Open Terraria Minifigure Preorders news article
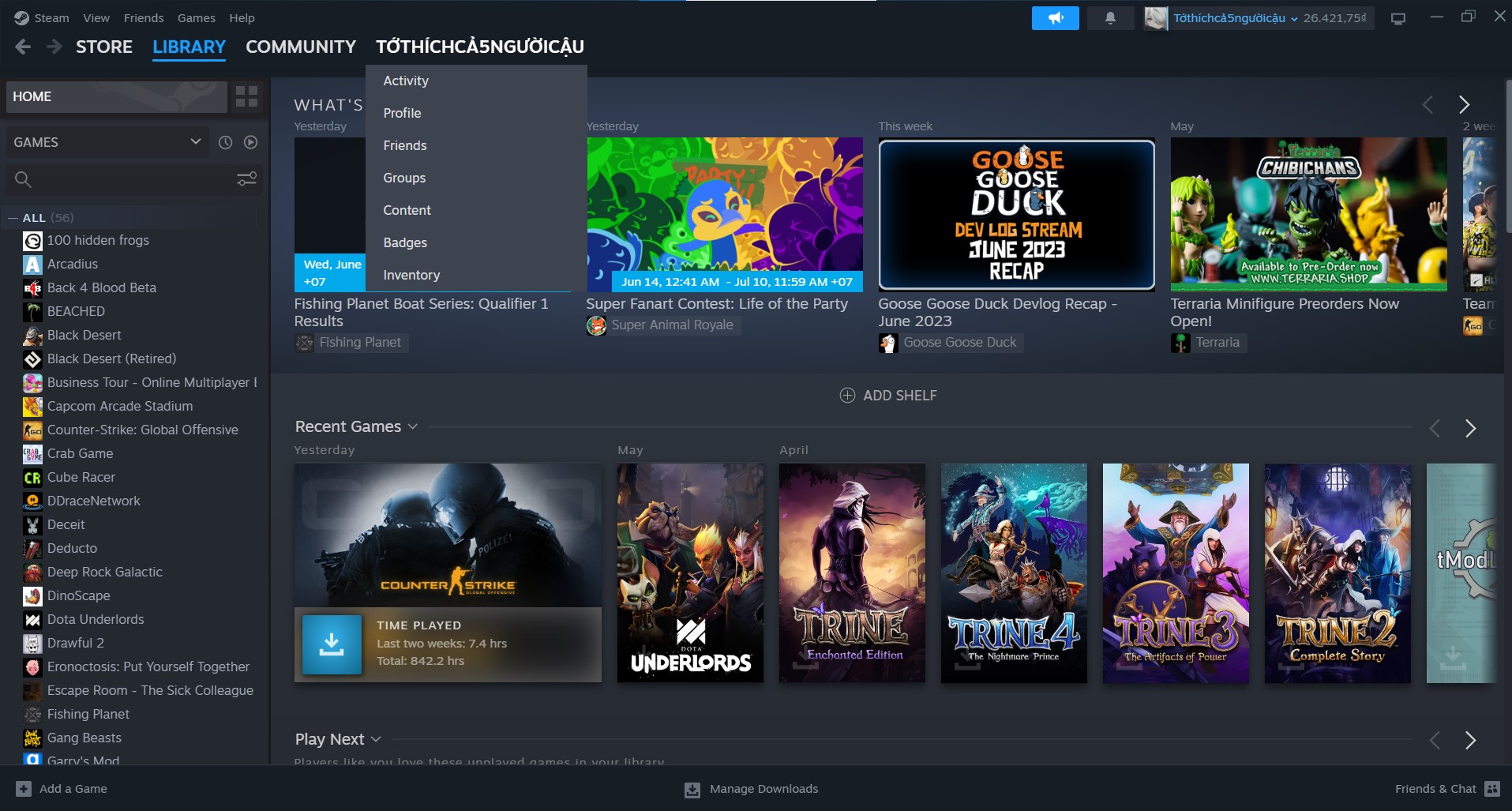Image resolution: width=1512 pixels, height=811 pixels. [x=1309, y=215]
